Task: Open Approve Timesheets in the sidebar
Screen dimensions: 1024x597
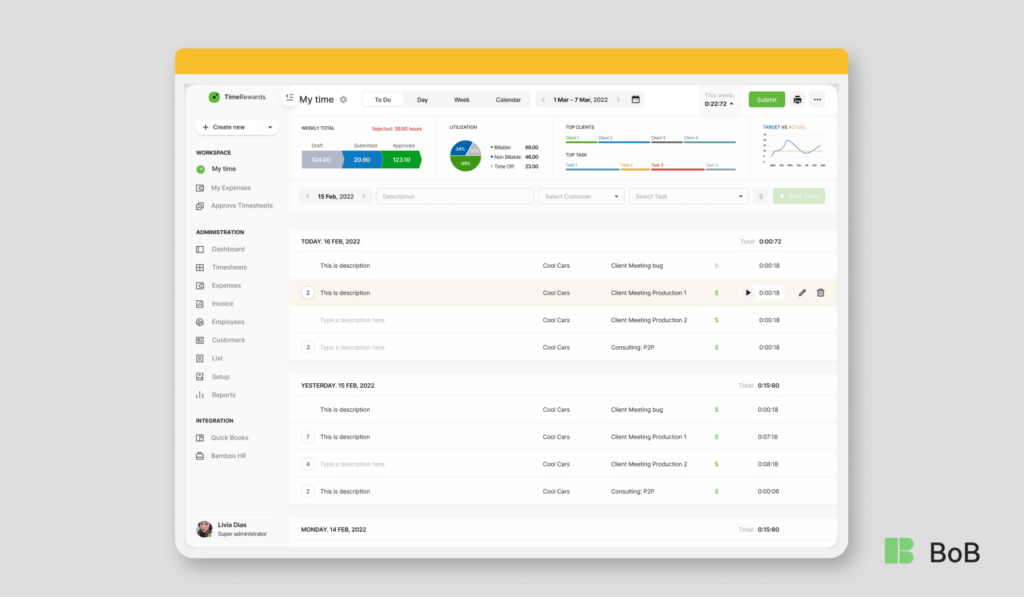Action: (241, 206)
